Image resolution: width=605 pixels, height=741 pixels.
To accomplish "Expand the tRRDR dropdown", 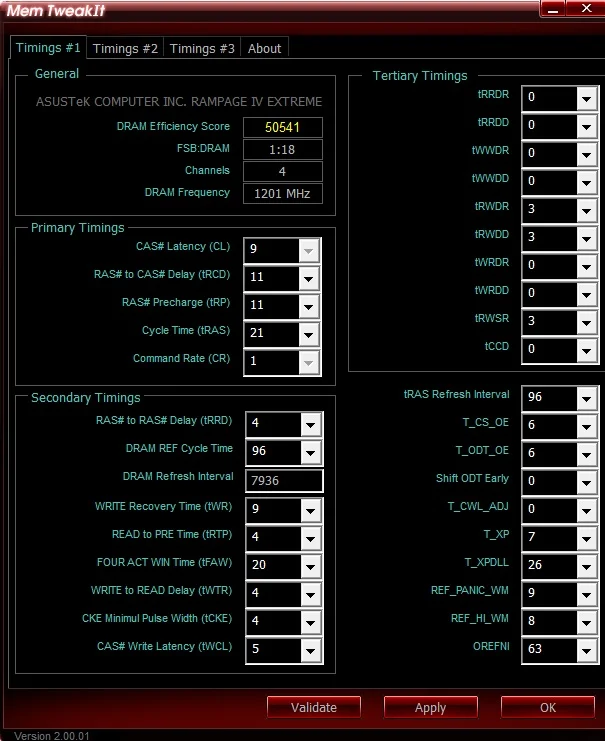I will pyautogui.click(x=586, y=99).
